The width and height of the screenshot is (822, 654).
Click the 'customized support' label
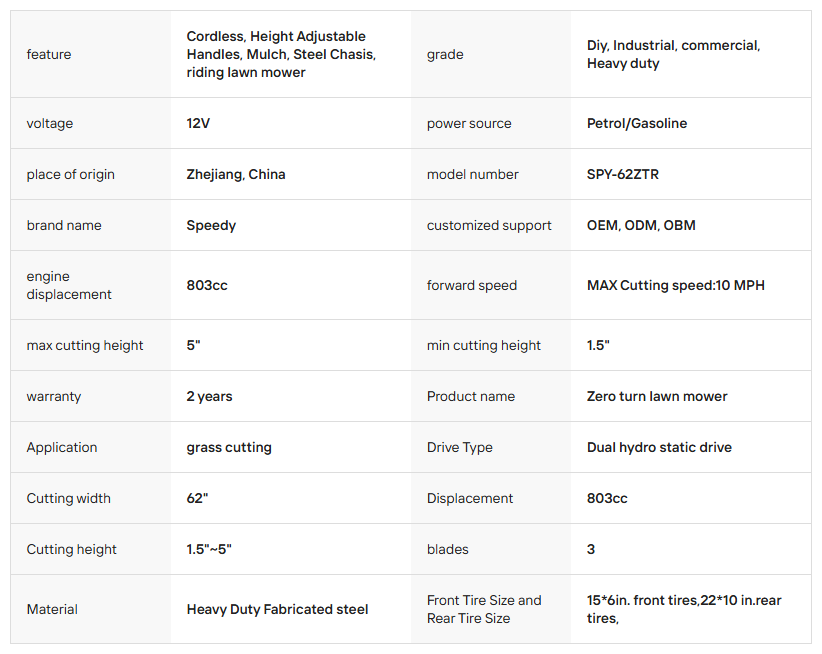(x=489, y=225)
